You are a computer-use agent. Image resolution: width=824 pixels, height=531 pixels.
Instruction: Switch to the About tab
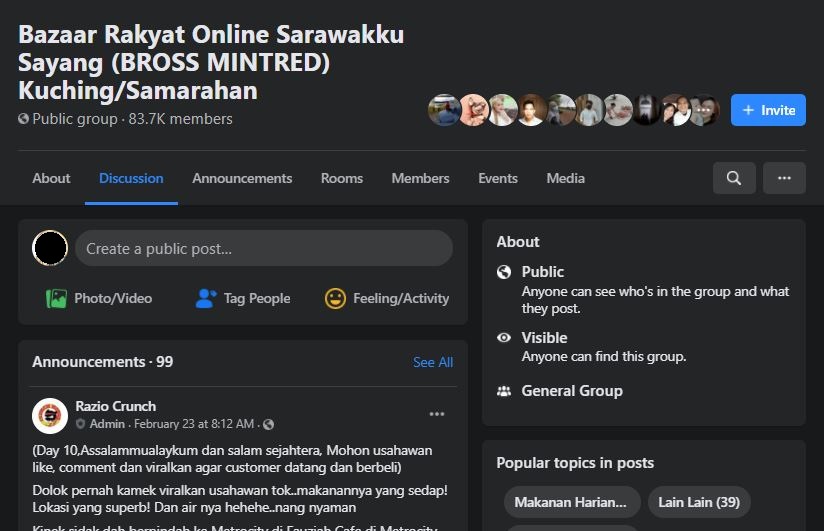click(51, 178)
